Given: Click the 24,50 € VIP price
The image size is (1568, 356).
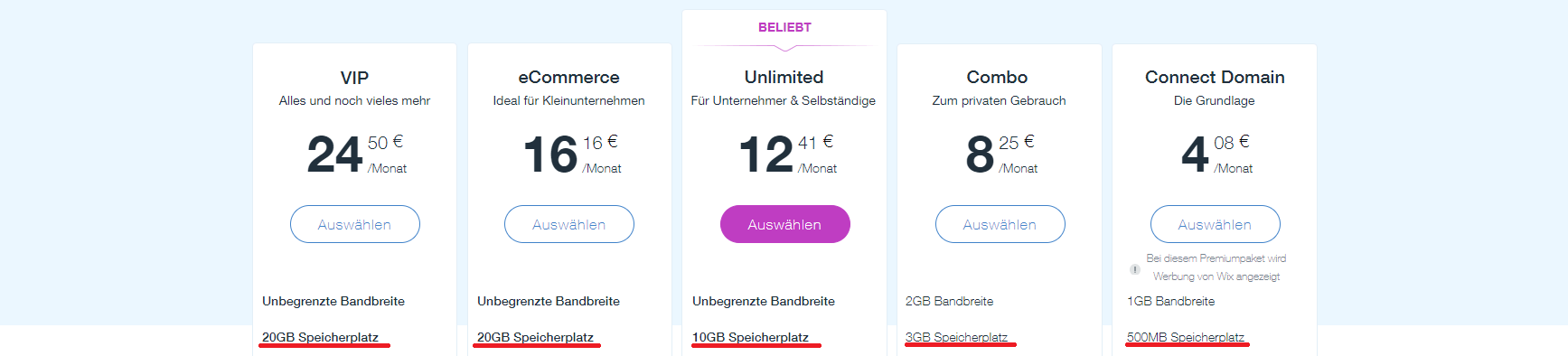Looking at the screenshot, I should [x=356, y=154].
